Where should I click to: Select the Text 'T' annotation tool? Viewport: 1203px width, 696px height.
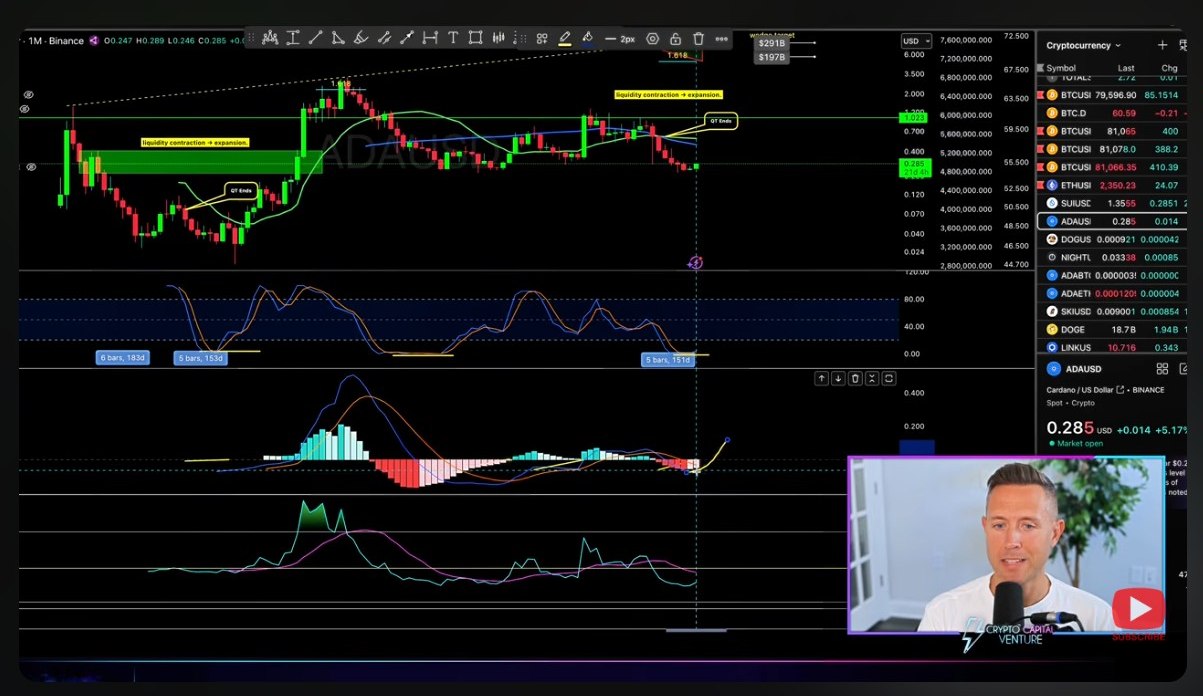point(453,38)
